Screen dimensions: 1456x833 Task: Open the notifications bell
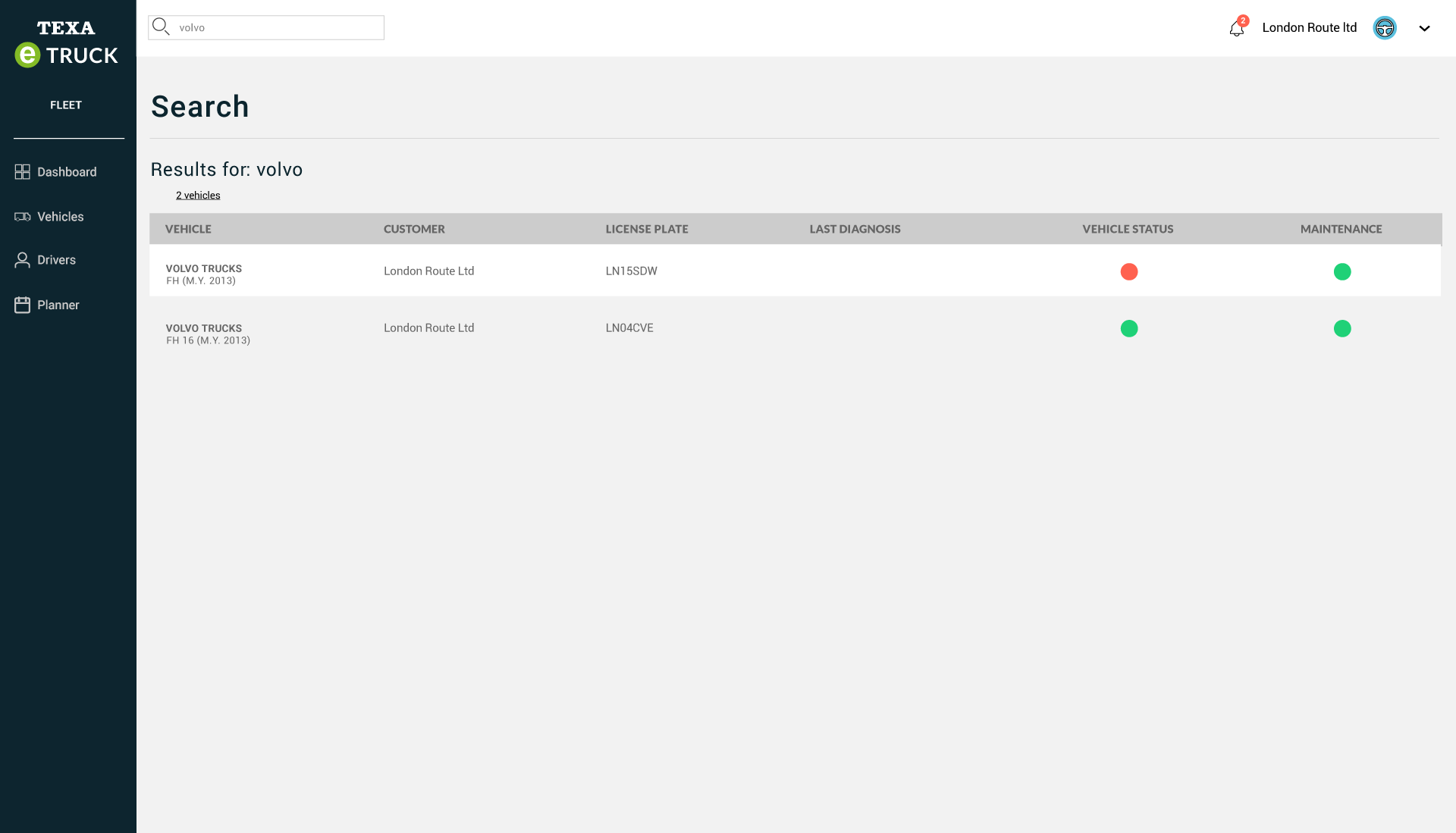tap(1236, 29)
